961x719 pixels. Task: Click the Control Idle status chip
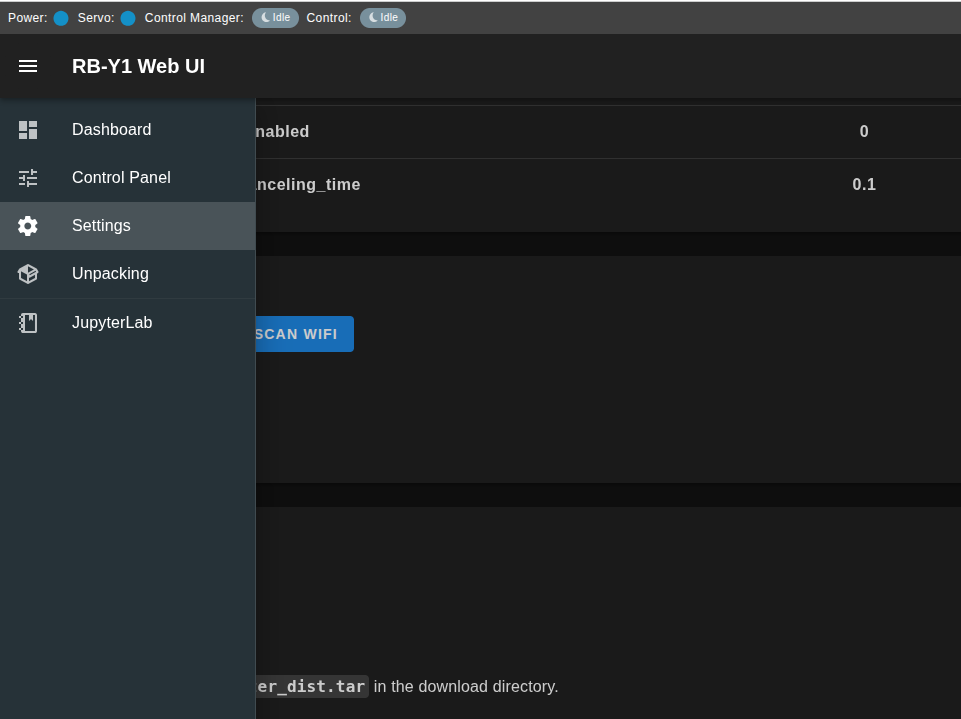point(383,18)
